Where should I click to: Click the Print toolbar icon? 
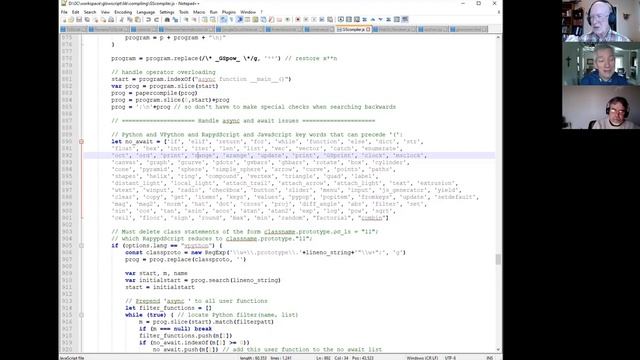click(111, 20)
